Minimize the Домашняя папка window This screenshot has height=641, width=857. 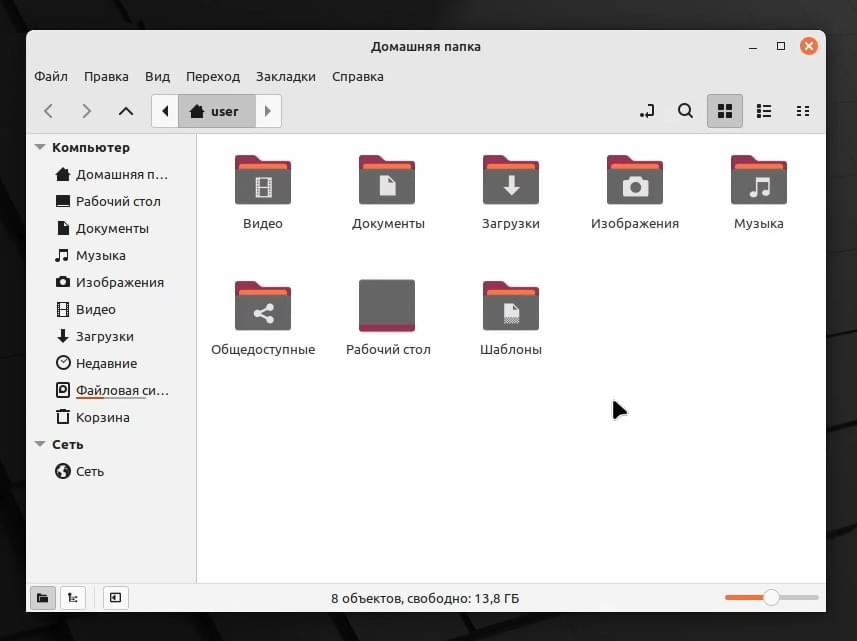(753, 46)
